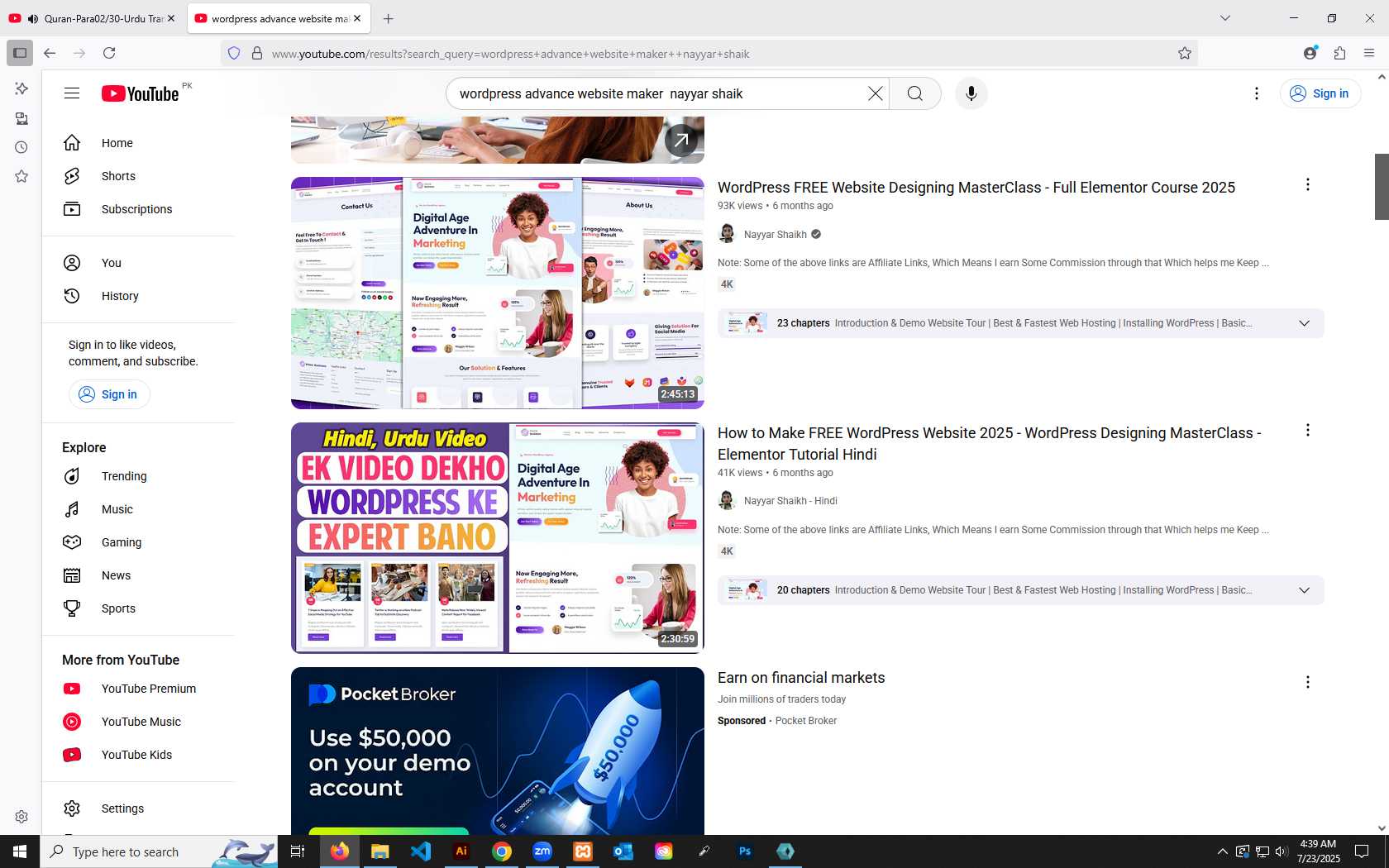1389x868 pixels.
Task: Mute the Quran-Para02 tab audio icon
Action: click(33, 18)
